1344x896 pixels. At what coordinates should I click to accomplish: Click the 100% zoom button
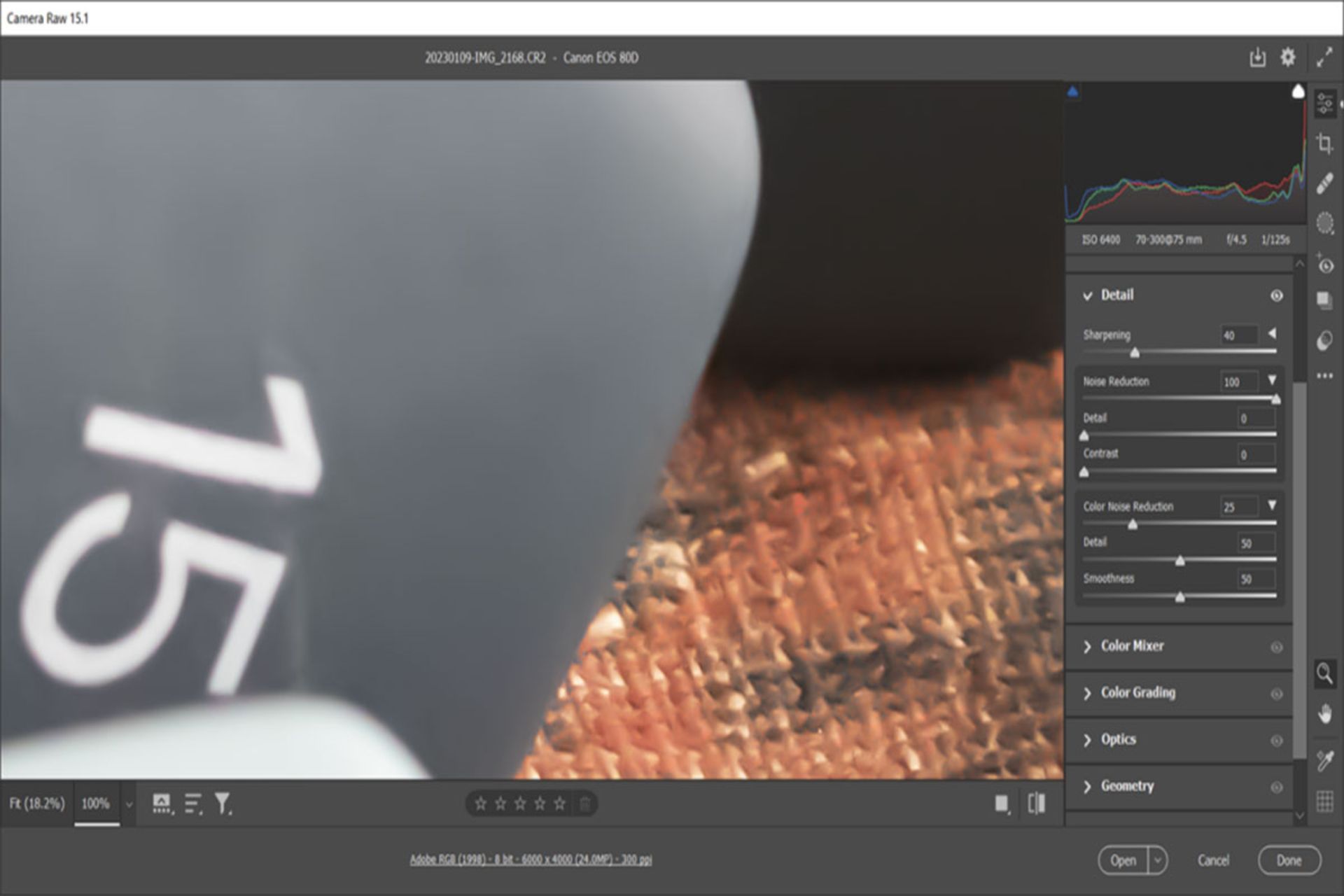(x=96, y=803)
